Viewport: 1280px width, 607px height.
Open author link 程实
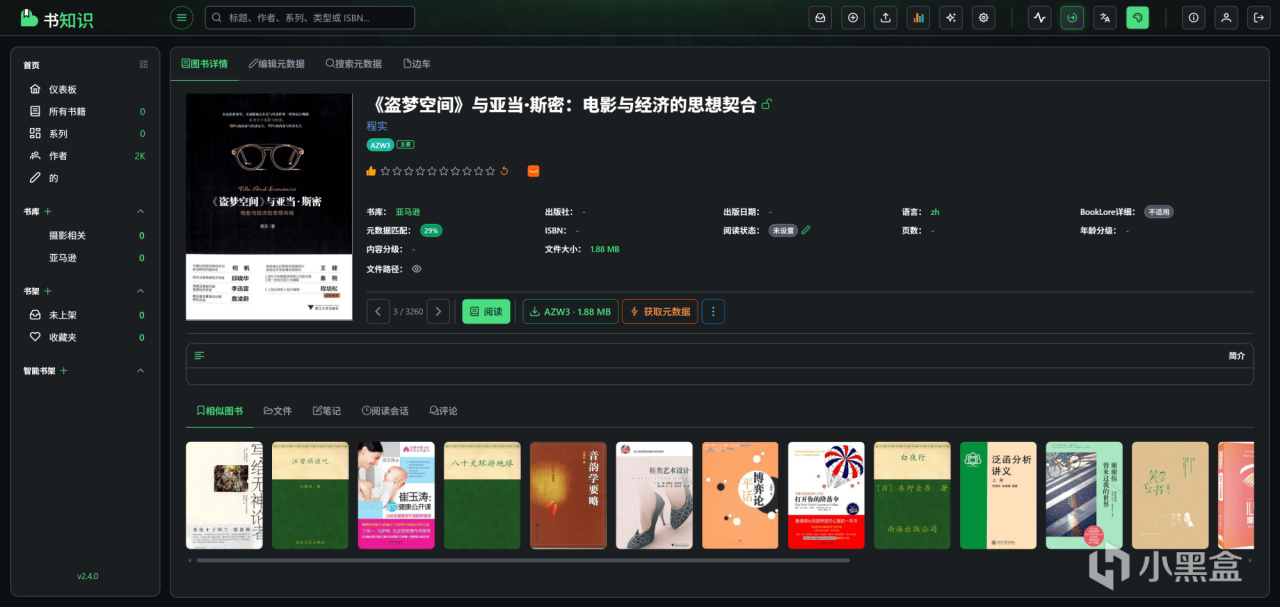pyautogui.click(x=377, y=126)
